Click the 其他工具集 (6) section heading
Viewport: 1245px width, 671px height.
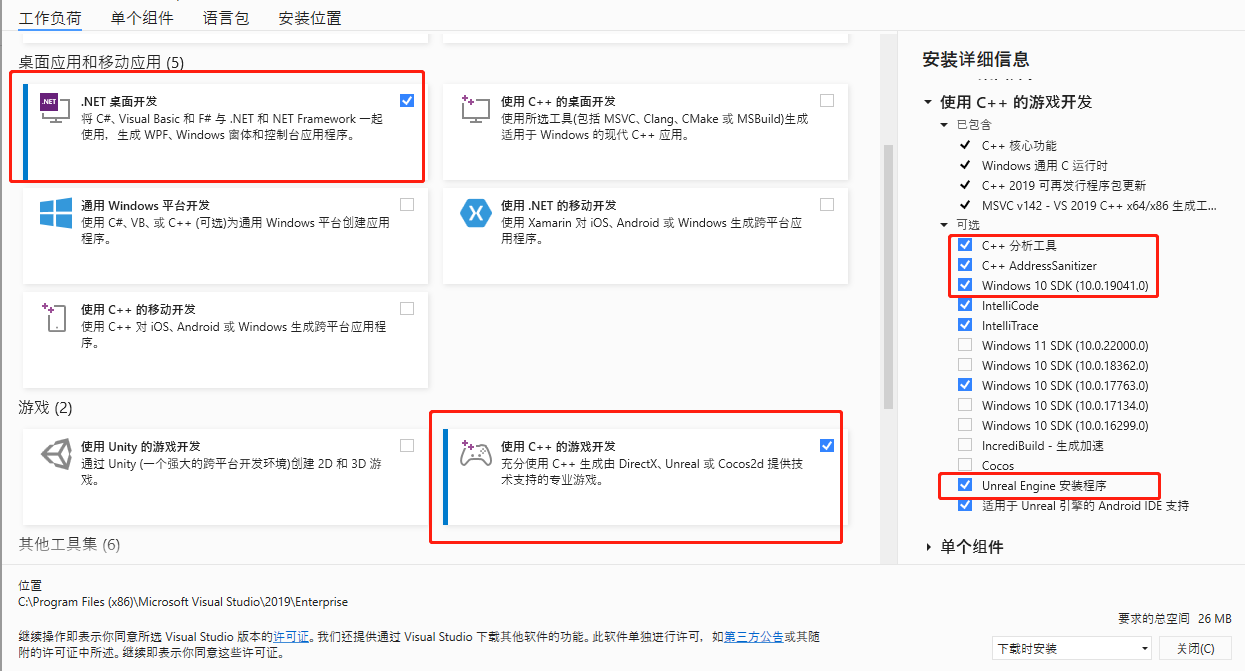[x=69, y=544]
